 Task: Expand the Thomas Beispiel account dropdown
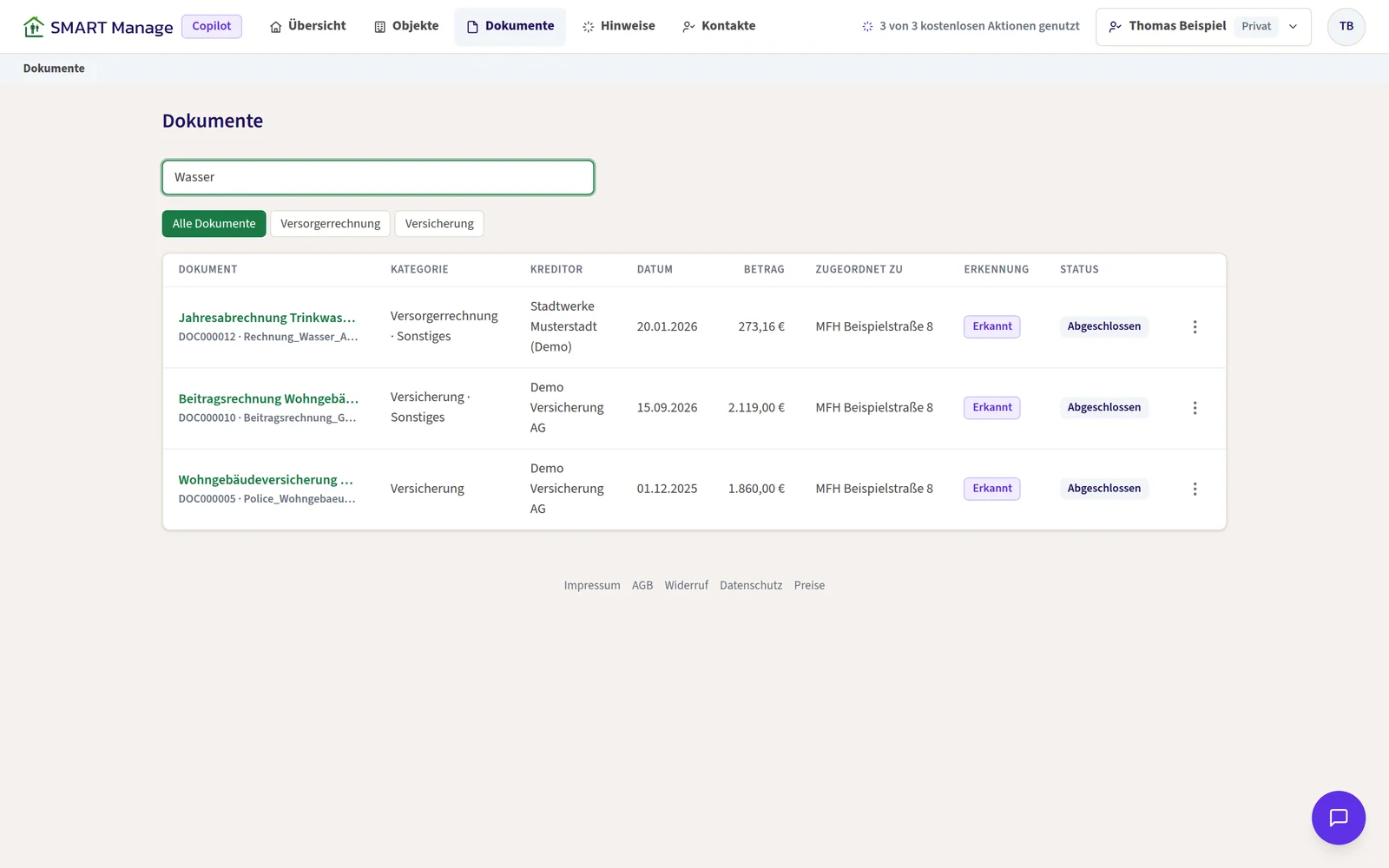[x=1203, y=27]
